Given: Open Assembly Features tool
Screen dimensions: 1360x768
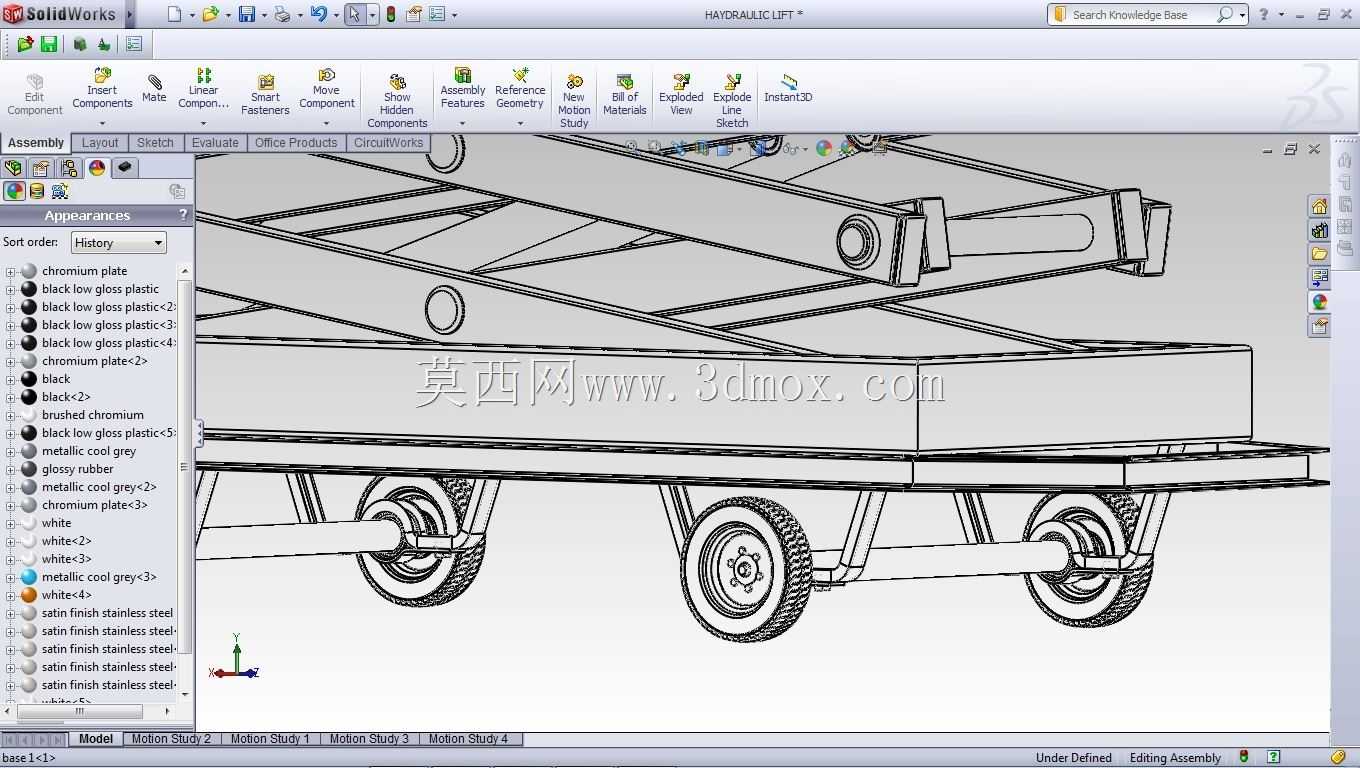Looking at the screenshot, I should tap(462, 88).
